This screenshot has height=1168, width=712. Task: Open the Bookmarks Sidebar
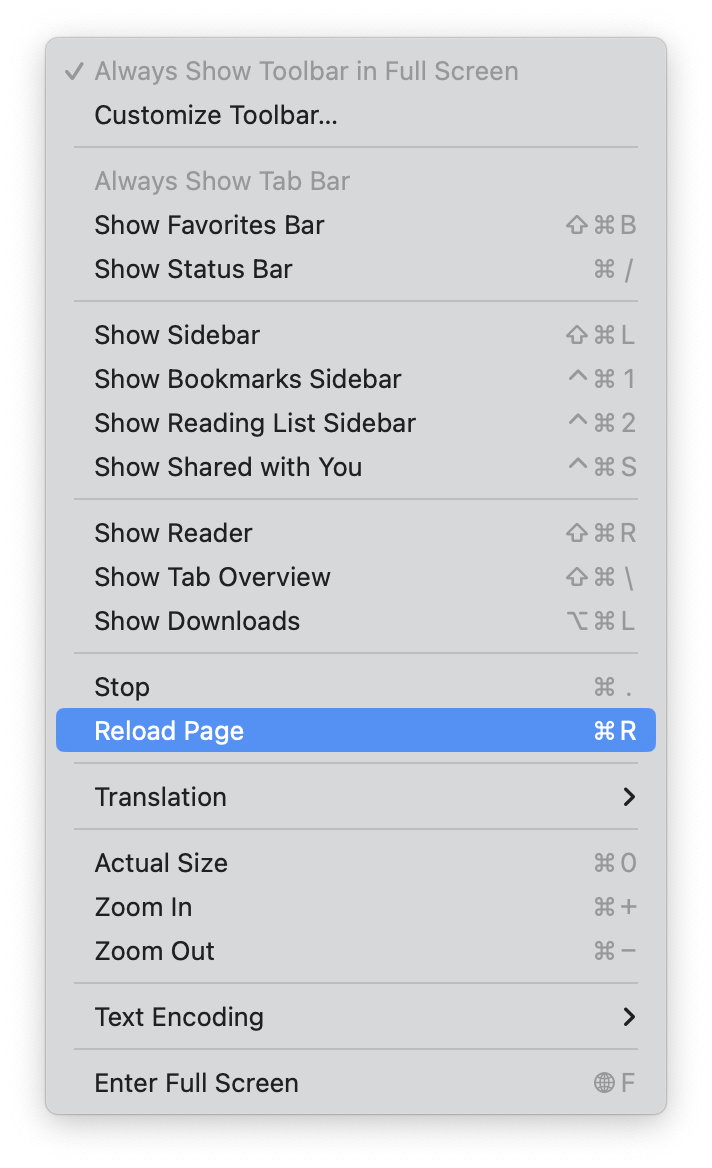(247, 380)
